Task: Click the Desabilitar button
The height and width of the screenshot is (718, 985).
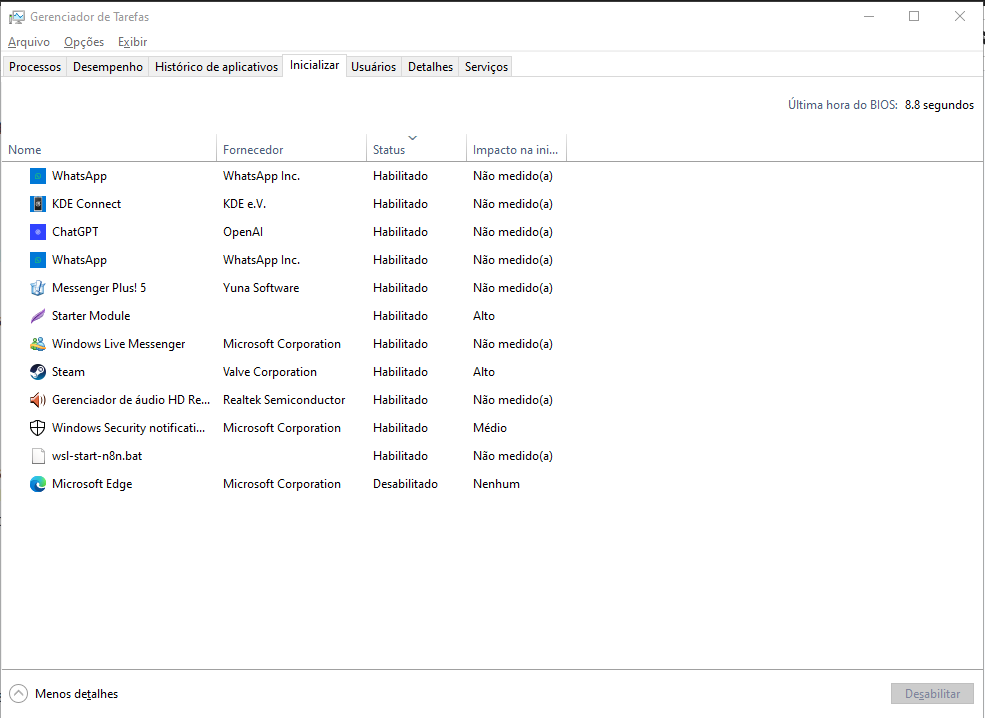Action: pos(932,694)
